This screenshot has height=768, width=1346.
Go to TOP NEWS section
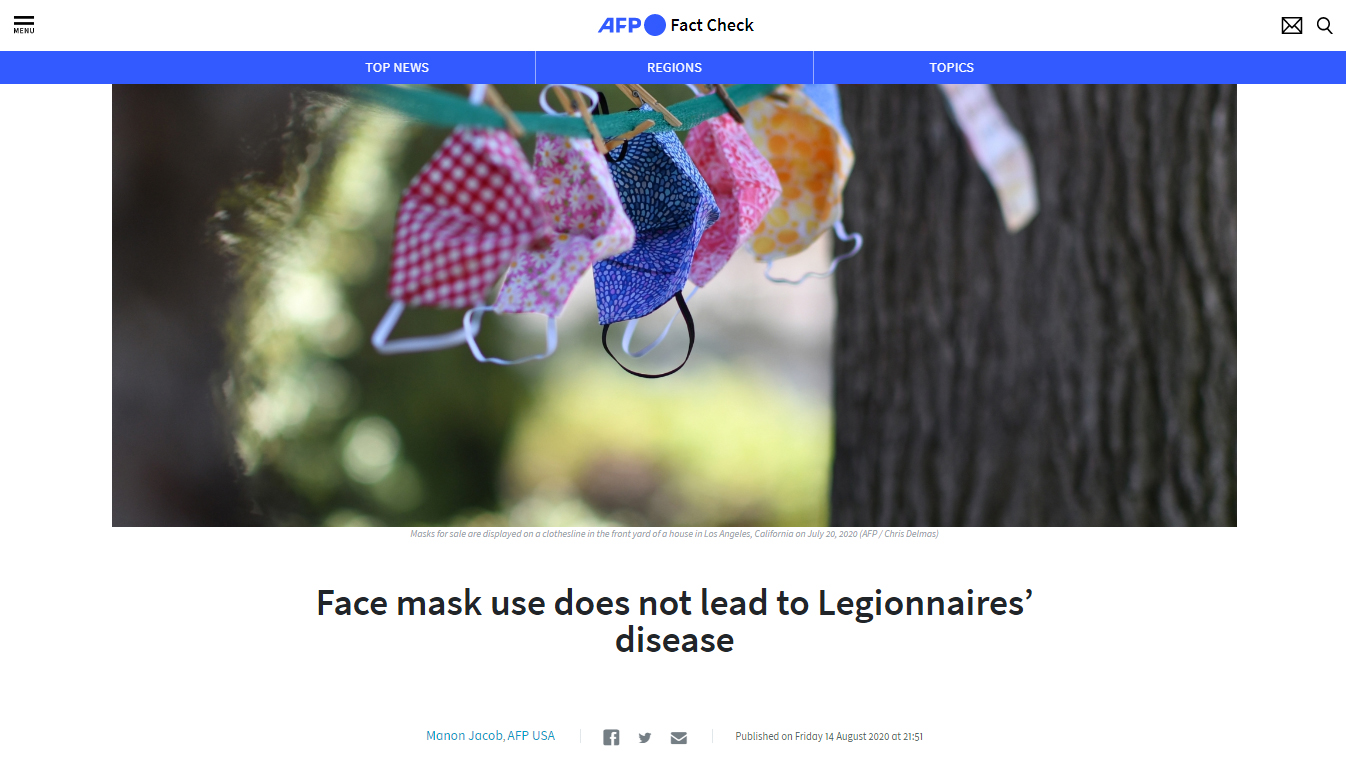pos(397,67)
